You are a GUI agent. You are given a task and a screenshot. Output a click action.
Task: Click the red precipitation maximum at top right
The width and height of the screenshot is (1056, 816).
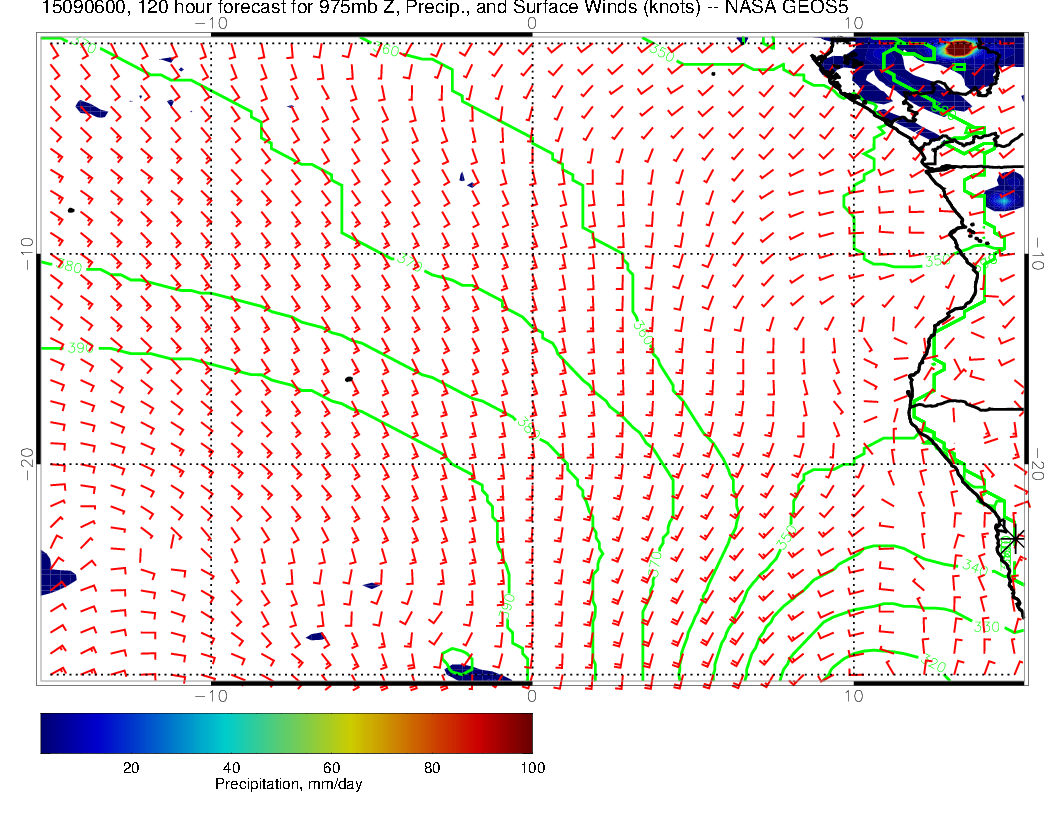point(962,47)
